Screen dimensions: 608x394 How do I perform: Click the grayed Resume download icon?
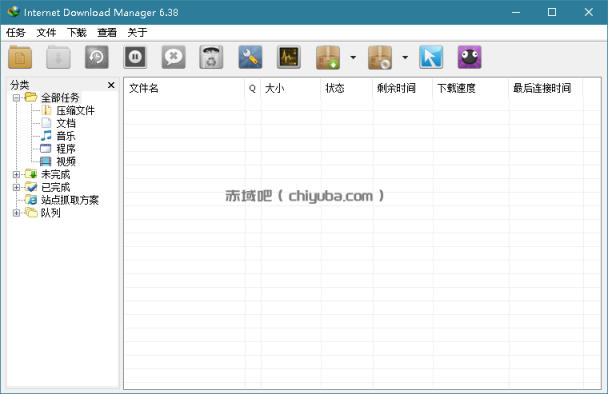(x=58, y=57)
